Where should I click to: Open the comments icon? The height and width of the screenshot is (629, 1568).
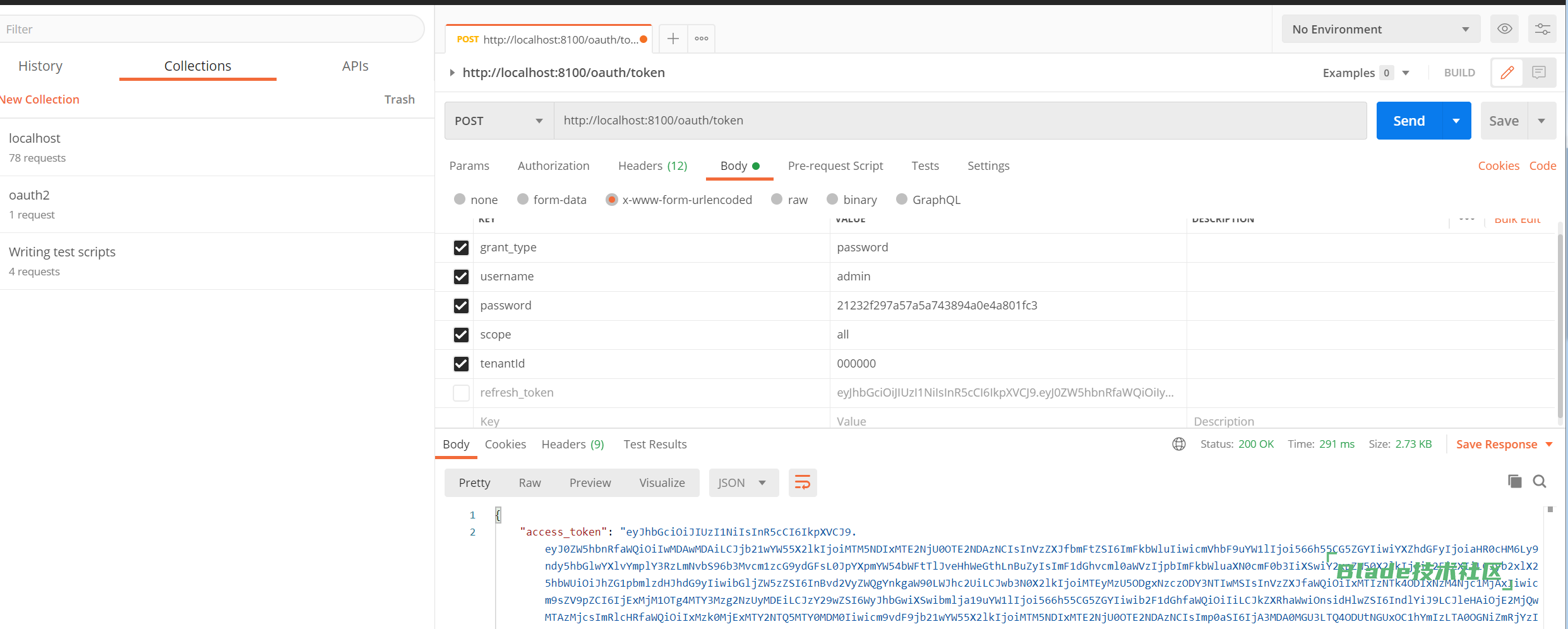tap(1539, 73)
